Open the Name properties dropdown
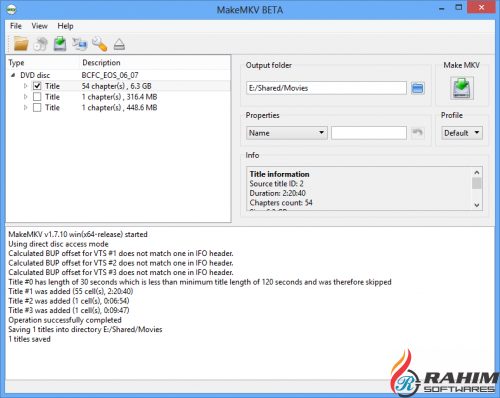The height and width of the screenshot is (398, 500). point(287,133)
